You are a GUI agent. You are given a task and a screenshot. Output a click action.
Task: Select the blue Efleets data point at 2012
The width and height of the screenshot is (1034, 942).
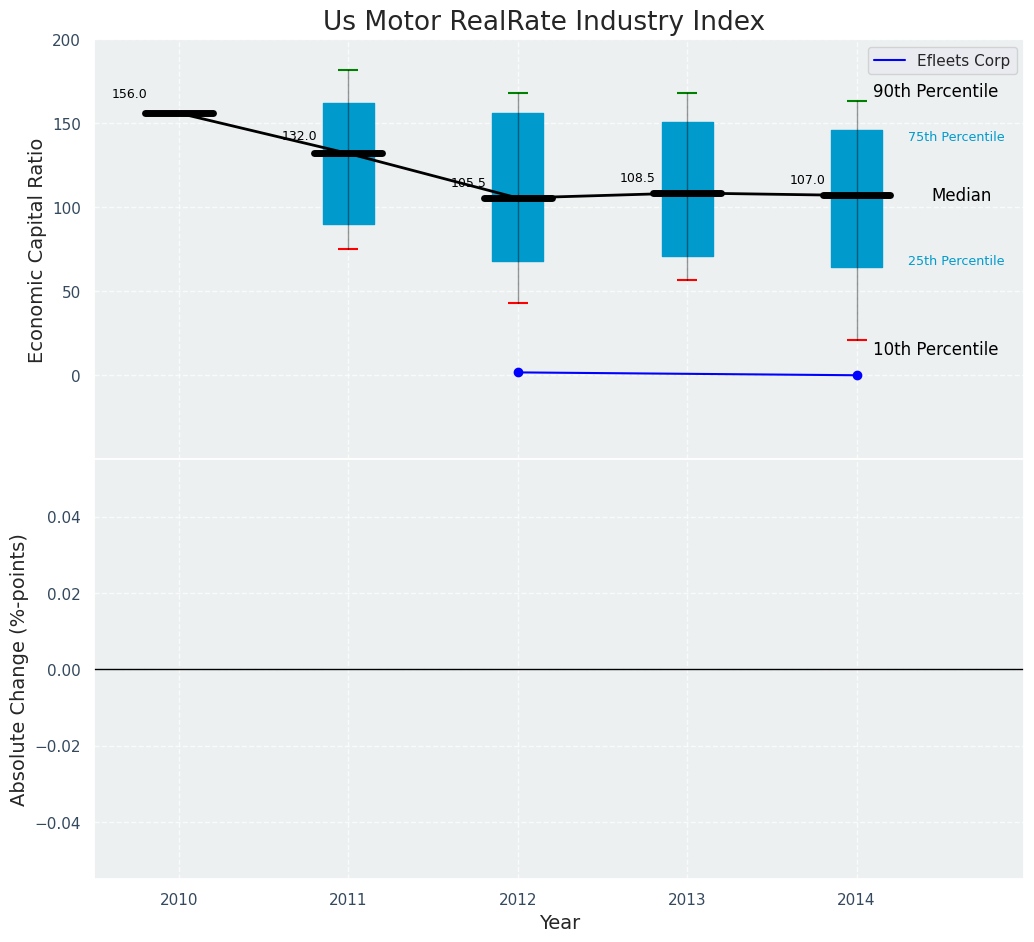click(518, 373)
